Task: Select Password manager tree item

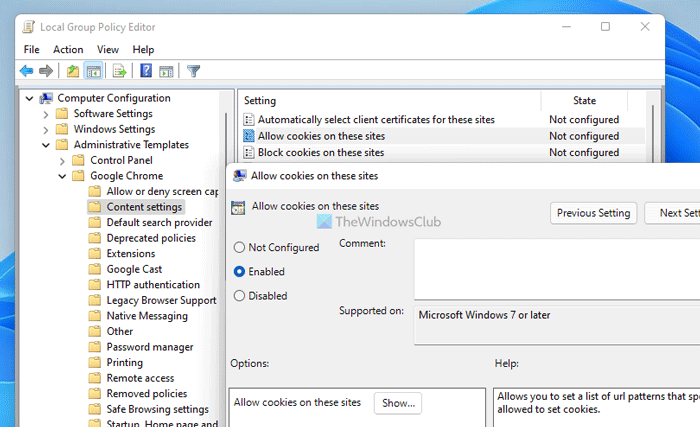Action: coord(150,347)
